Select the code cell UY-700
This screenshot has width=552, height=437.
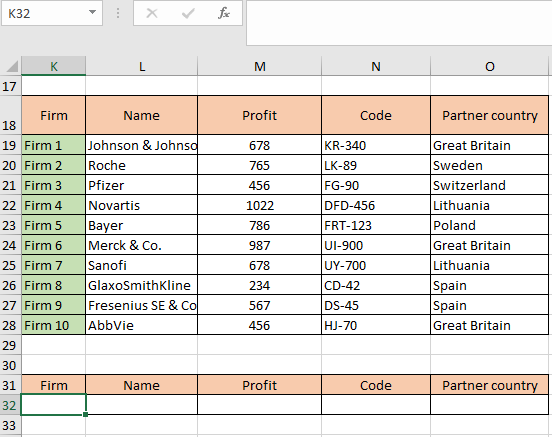point(376,265)
